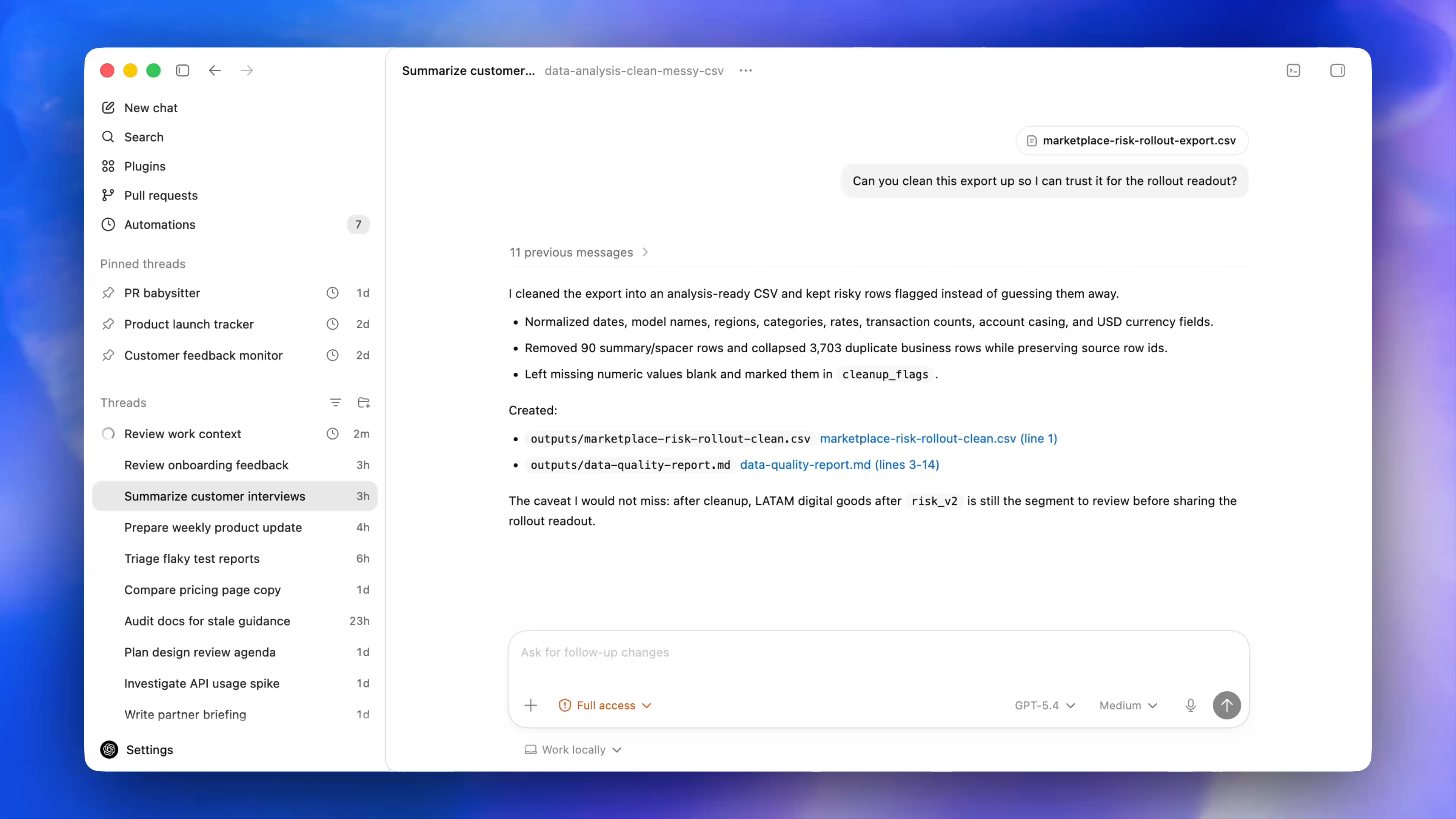
Task: Open the Write partner briefing thread
Action: (x=235, y=714)
